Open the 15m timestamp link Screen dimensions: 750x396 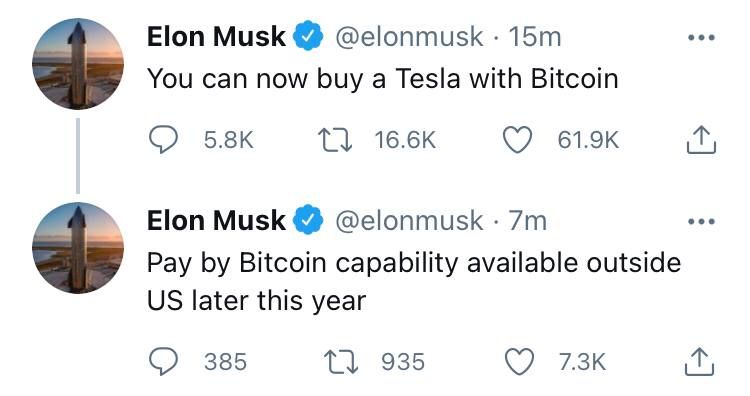click(535, 37)
